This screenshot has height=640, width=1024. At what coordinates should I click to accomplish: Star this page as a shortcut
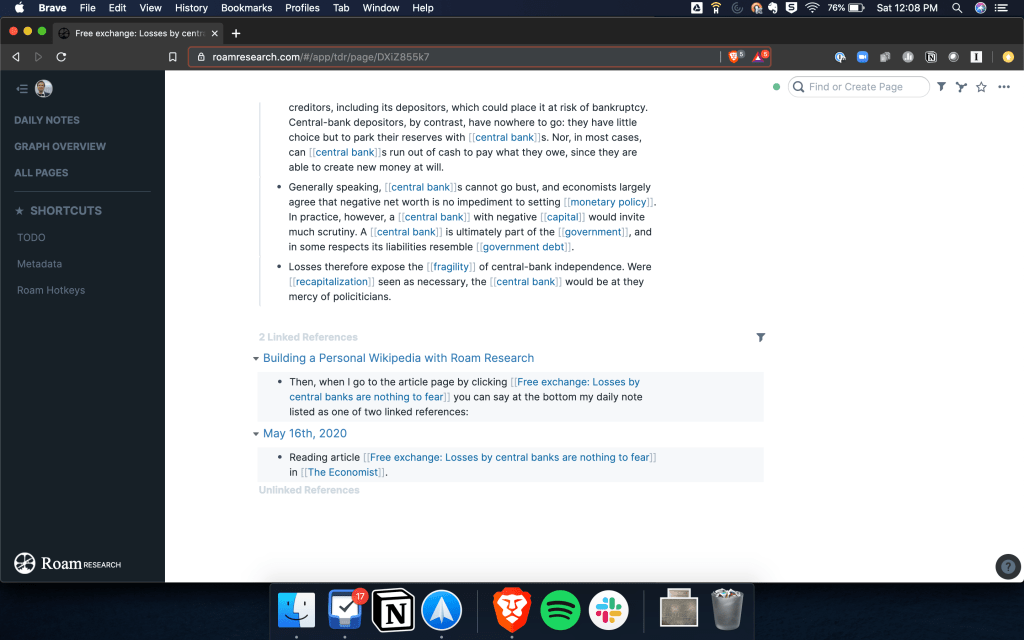(981, 87)
